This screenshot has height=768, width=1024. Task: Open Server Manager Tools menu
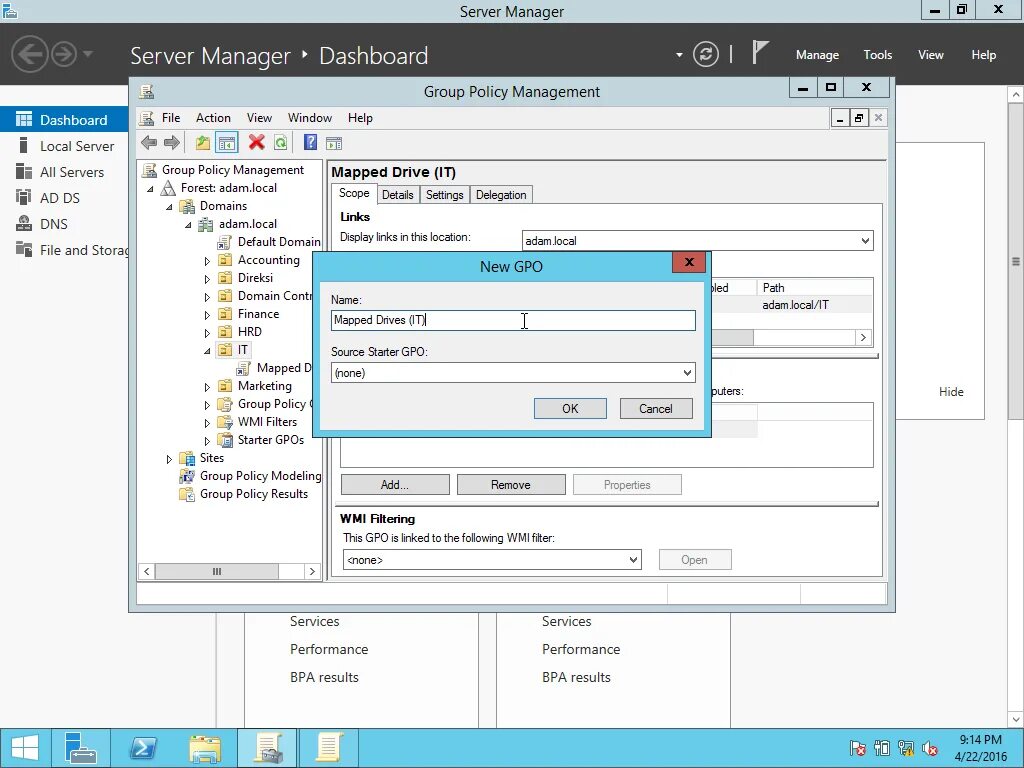[x=877, y=55]
